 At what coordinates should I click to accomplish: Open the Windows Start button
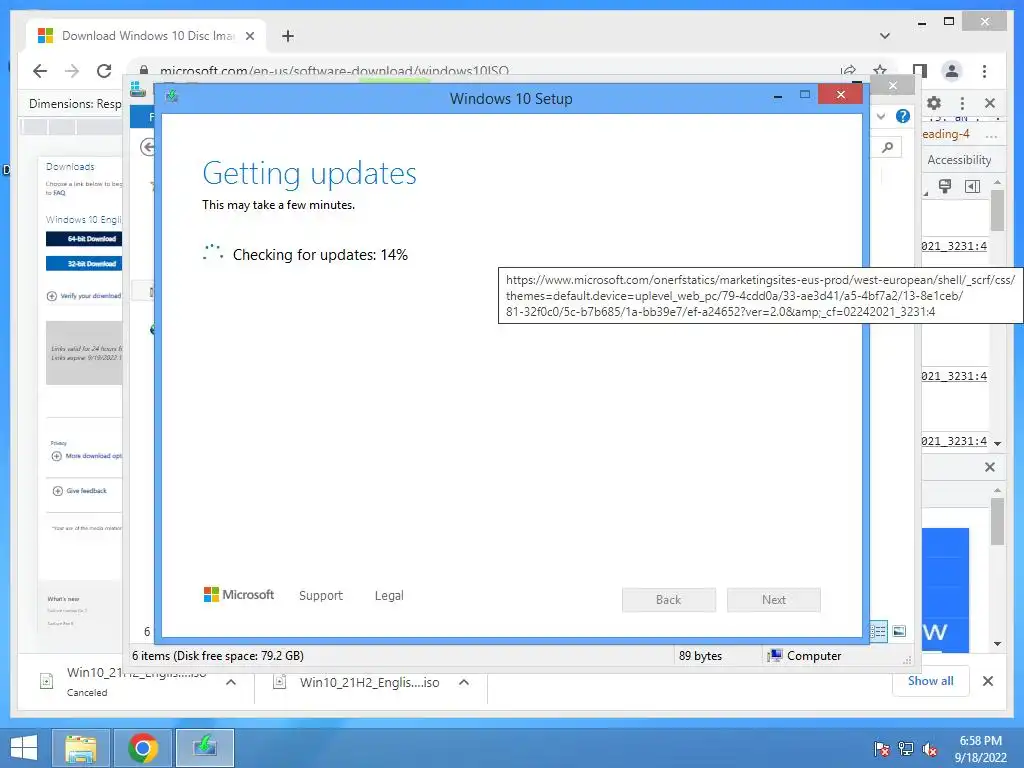point(24,748)
